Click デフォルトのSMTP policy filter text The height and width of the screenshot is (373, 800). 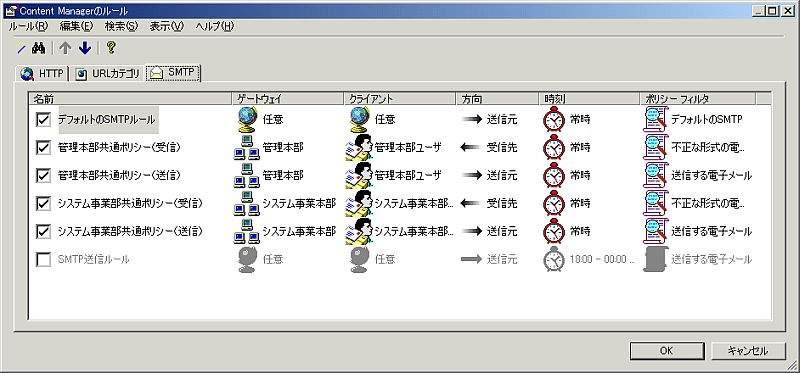pyautogui.click(x=707, y=120)
